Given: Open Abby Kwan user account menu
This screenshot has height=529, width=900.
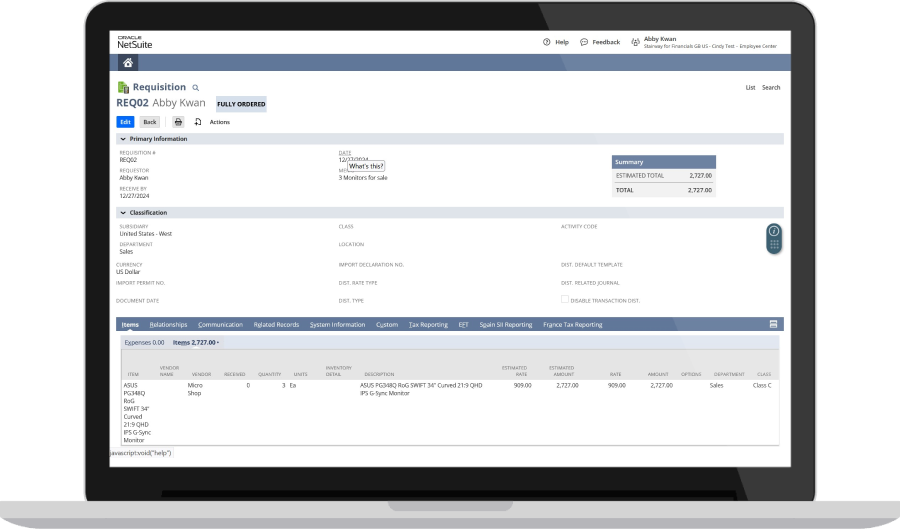Looking at the screenshot, I should [660, 39].
